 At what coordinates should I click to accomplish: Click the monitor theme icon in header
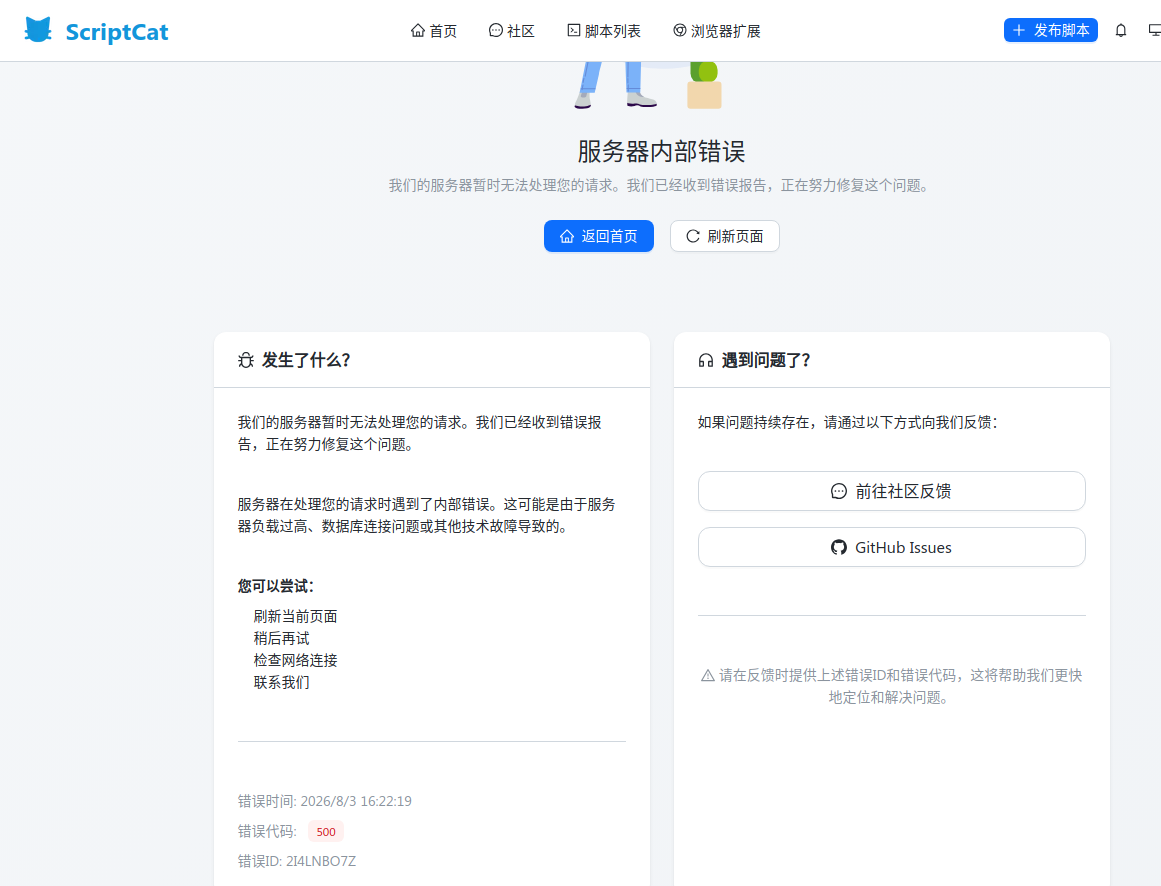point(1154,30)
